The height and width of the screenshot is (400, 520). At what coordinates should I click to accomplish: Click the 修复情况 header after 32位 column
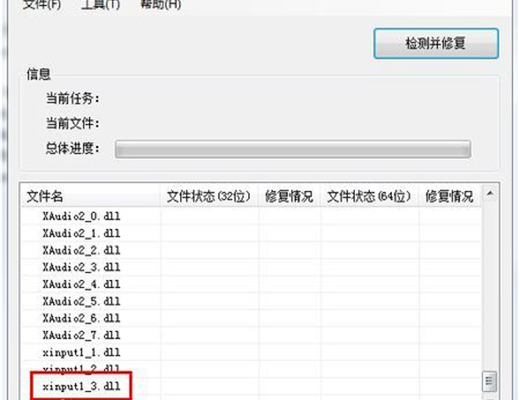290,196
